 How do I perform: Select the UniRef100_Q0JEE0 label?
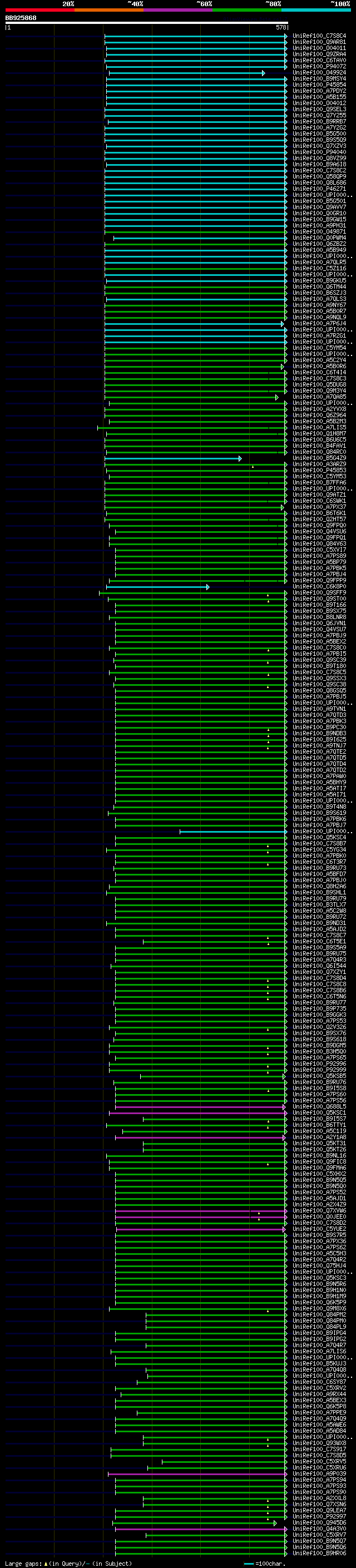coord(319,1217)
